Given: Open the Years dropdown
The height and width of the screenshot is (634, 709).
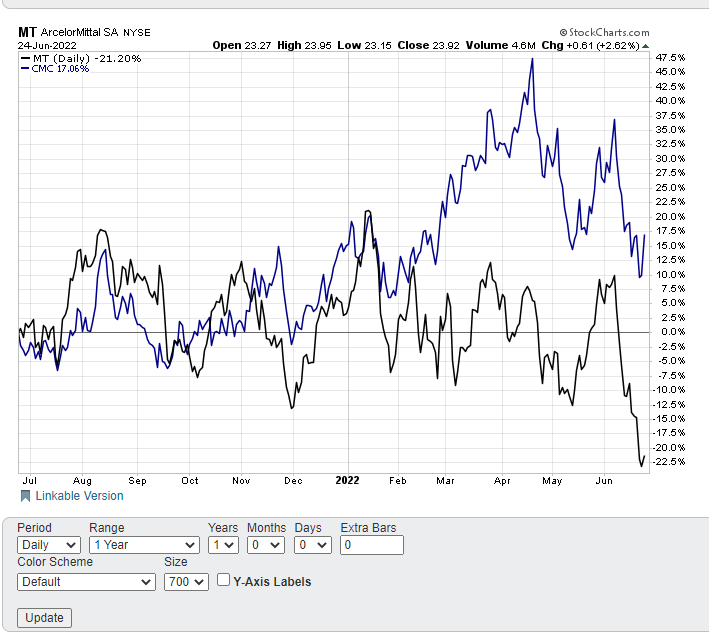Looking at the screenshot, I should (x=223, y=545).
